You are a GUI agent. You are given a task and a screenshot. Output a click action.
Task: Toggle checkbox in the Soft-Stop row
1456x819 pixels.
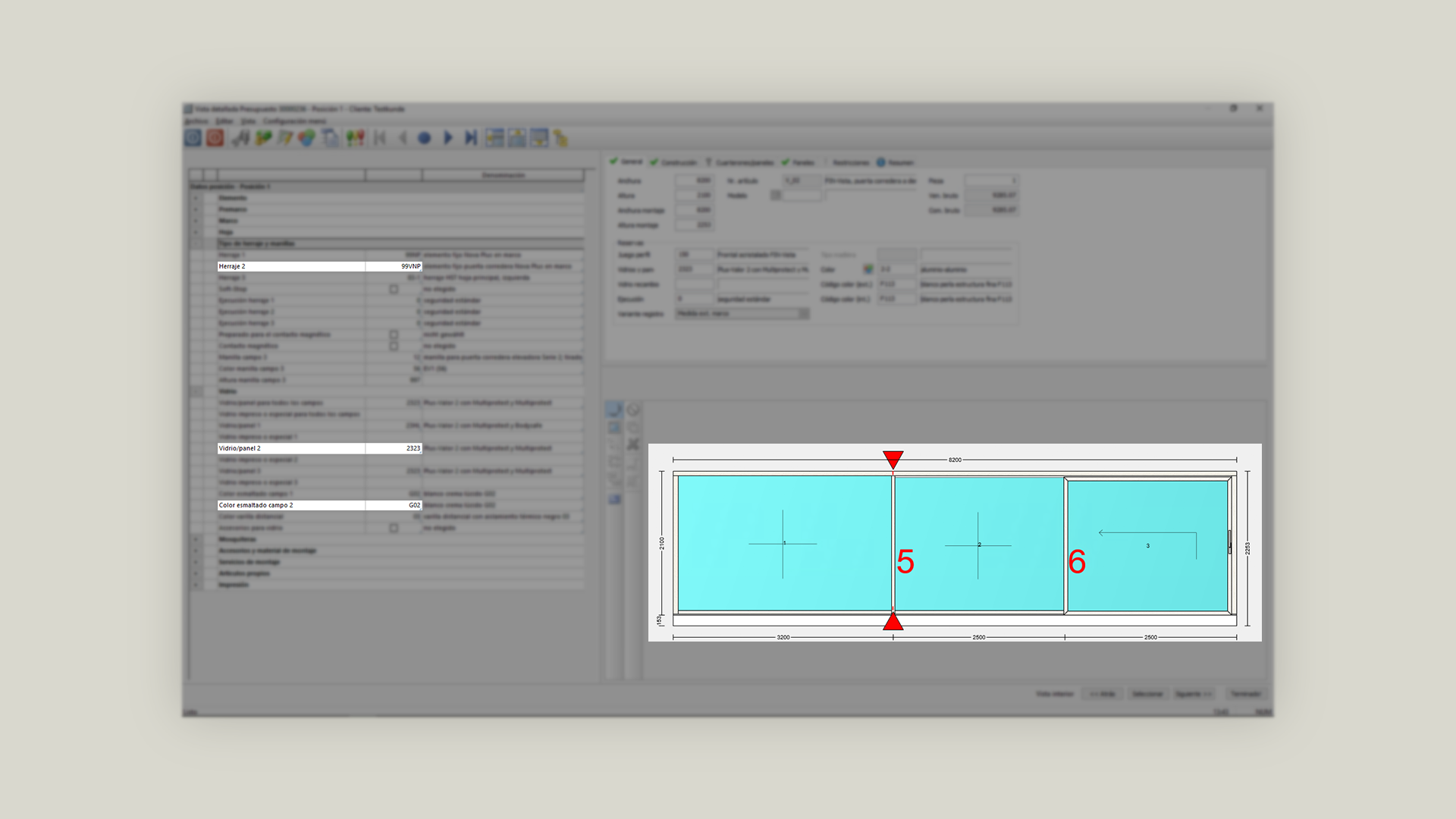point(394,289)
